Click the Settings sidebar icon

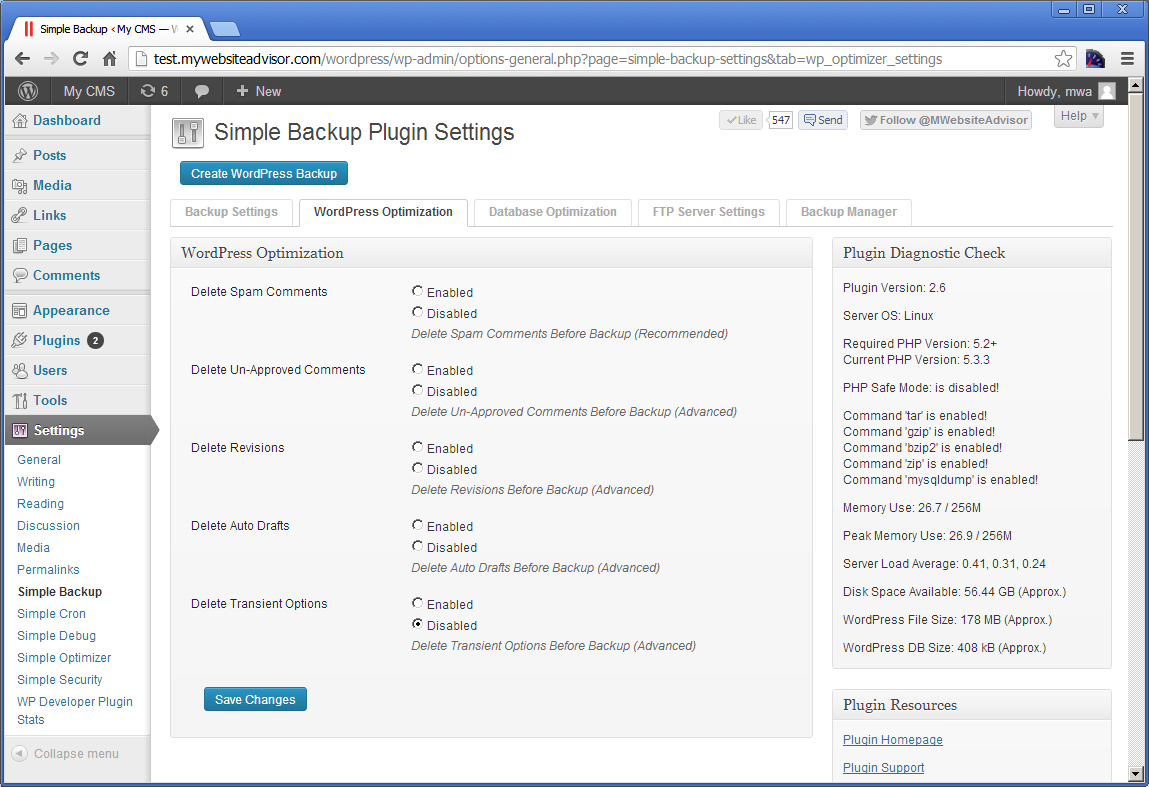20,430
